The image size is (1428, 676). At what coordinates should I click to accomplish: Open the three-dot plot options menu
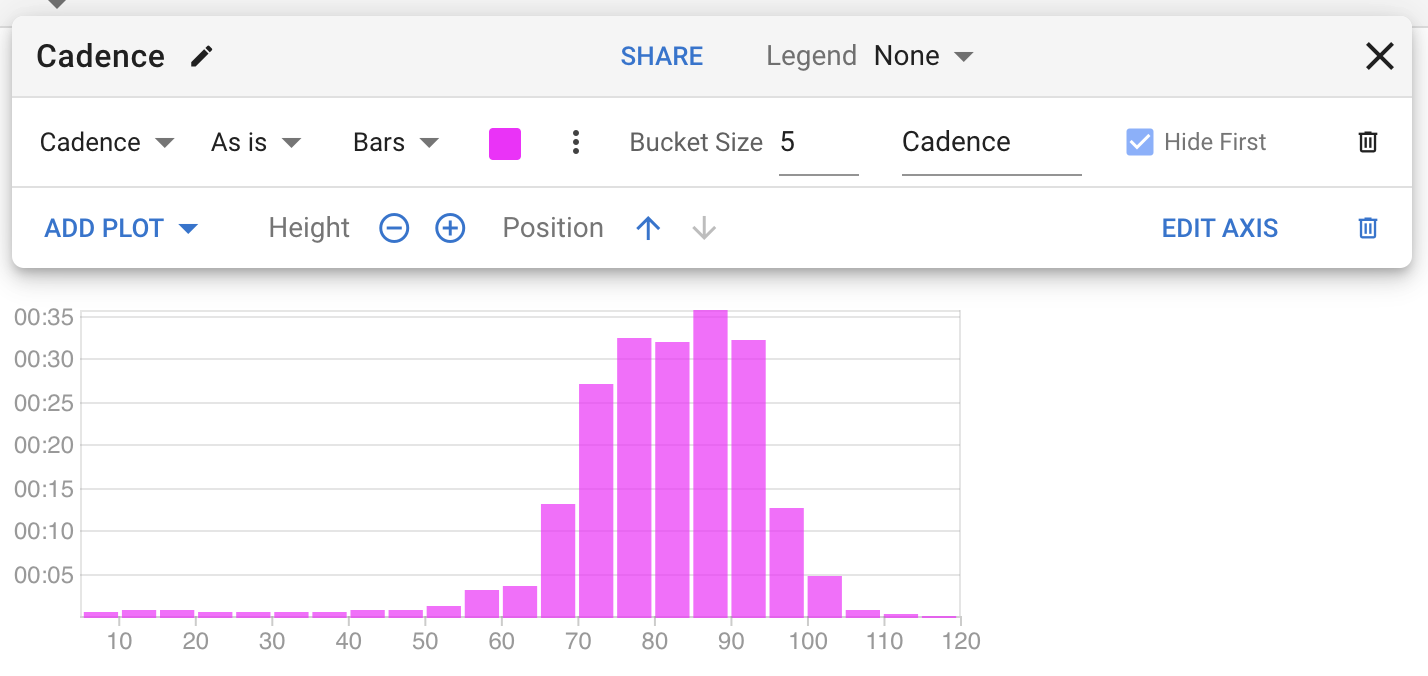coord(575,142)
